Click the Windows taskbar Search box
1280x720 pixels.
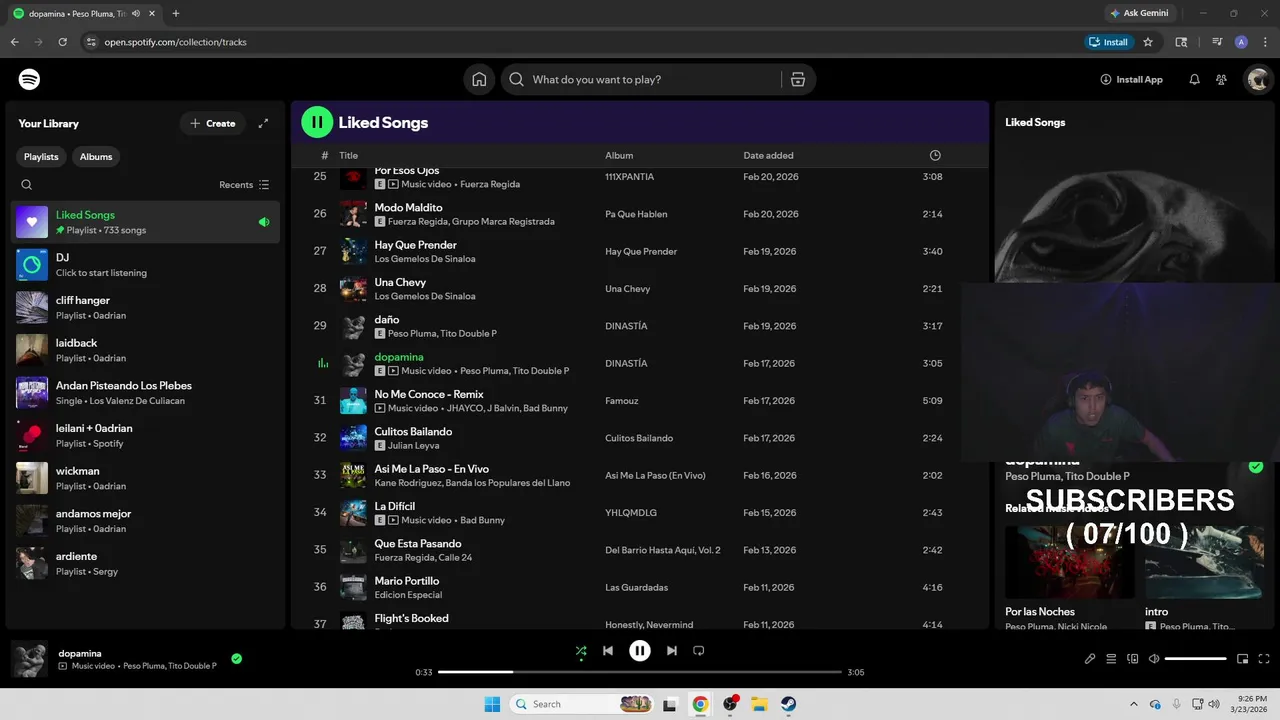pos(583,704)
